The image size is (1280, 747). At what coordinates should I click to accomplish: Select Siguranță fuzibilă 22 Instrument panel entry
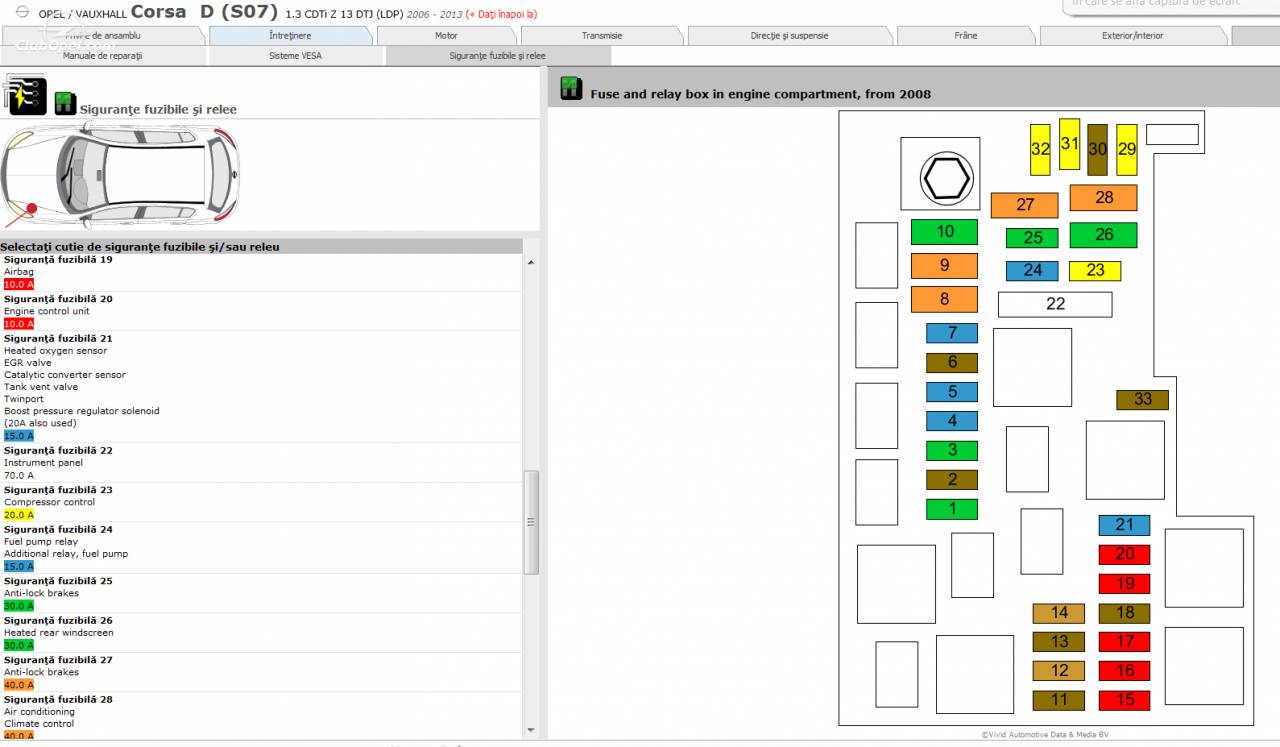[x=261, y=463]
